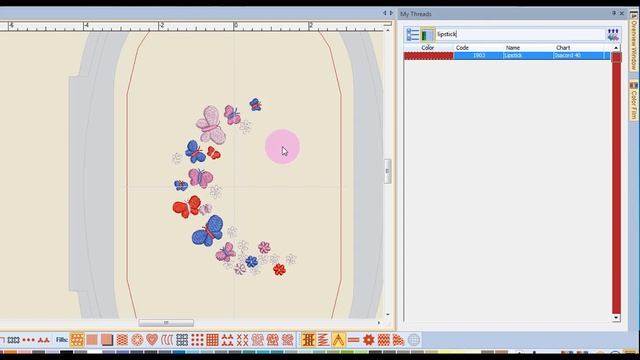This screenshot has height=360, width=640.
Task: Select the red flower at bottom right
Action: 279,269
